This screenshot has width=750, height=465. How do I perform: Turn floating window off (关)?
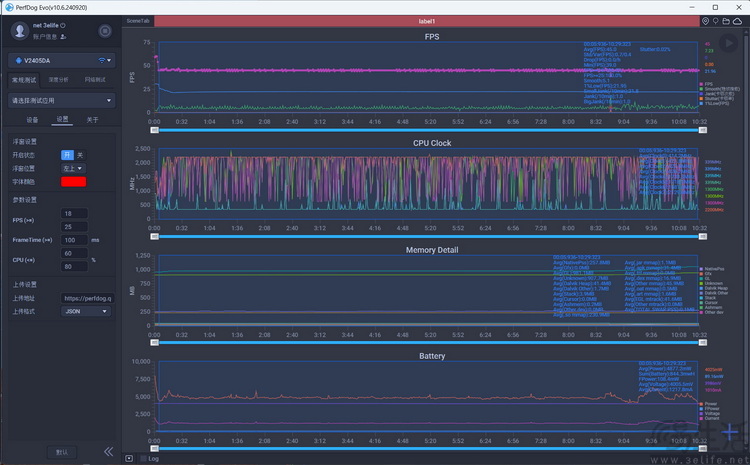point(80,155)
